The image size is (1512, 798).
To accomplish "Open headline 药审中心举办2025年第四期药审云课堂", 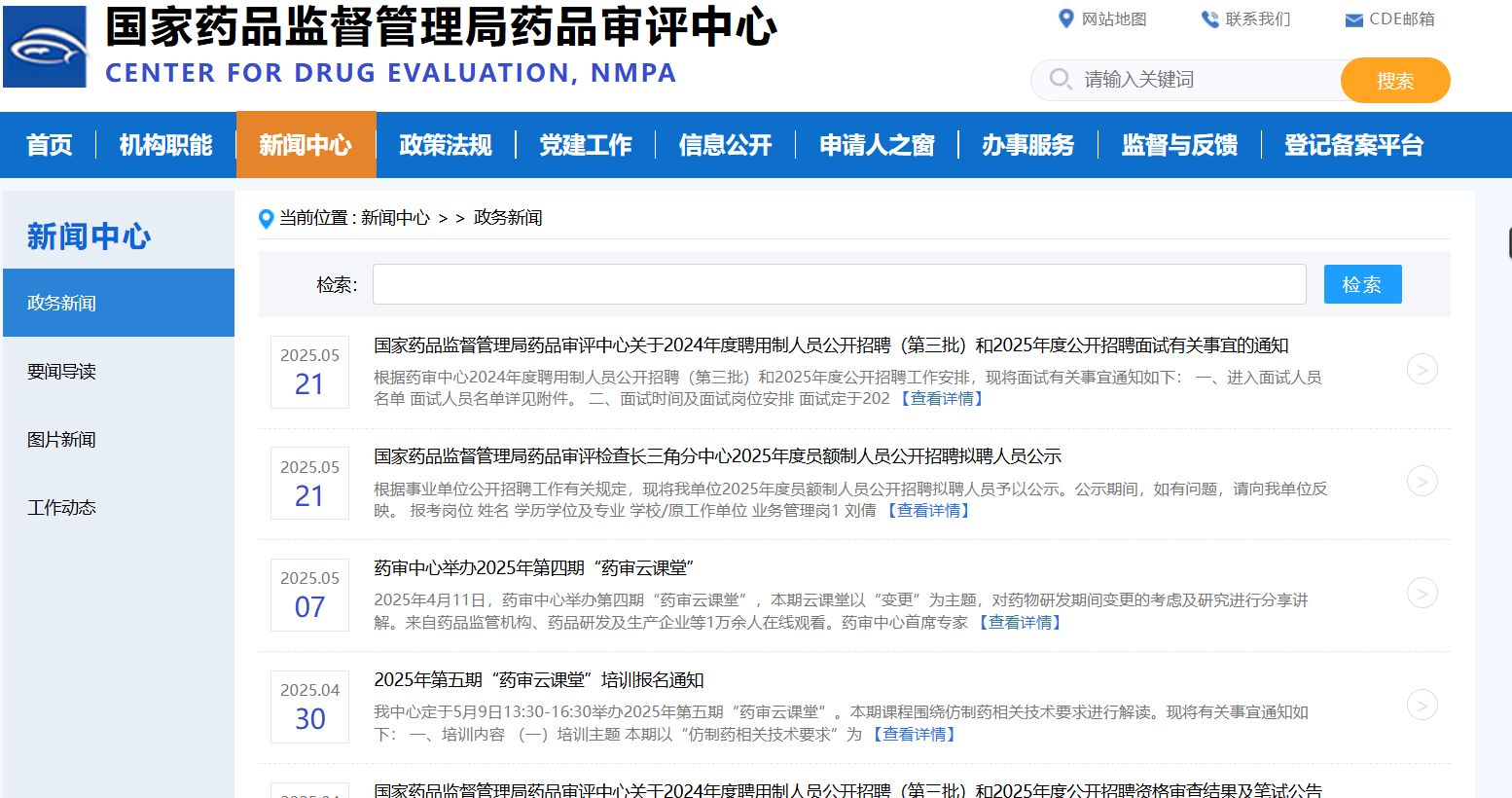I will tap(533, 568).
